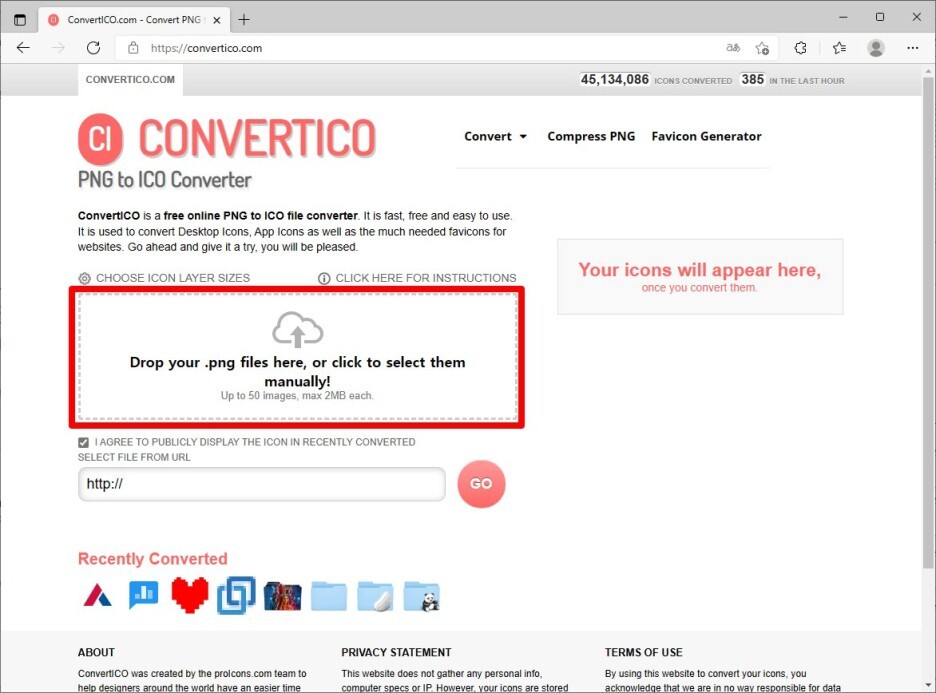Viewport: 936px width, 693px height.
Task: Open the folder with feather recent icon
Action: click(x=375, y=596)
